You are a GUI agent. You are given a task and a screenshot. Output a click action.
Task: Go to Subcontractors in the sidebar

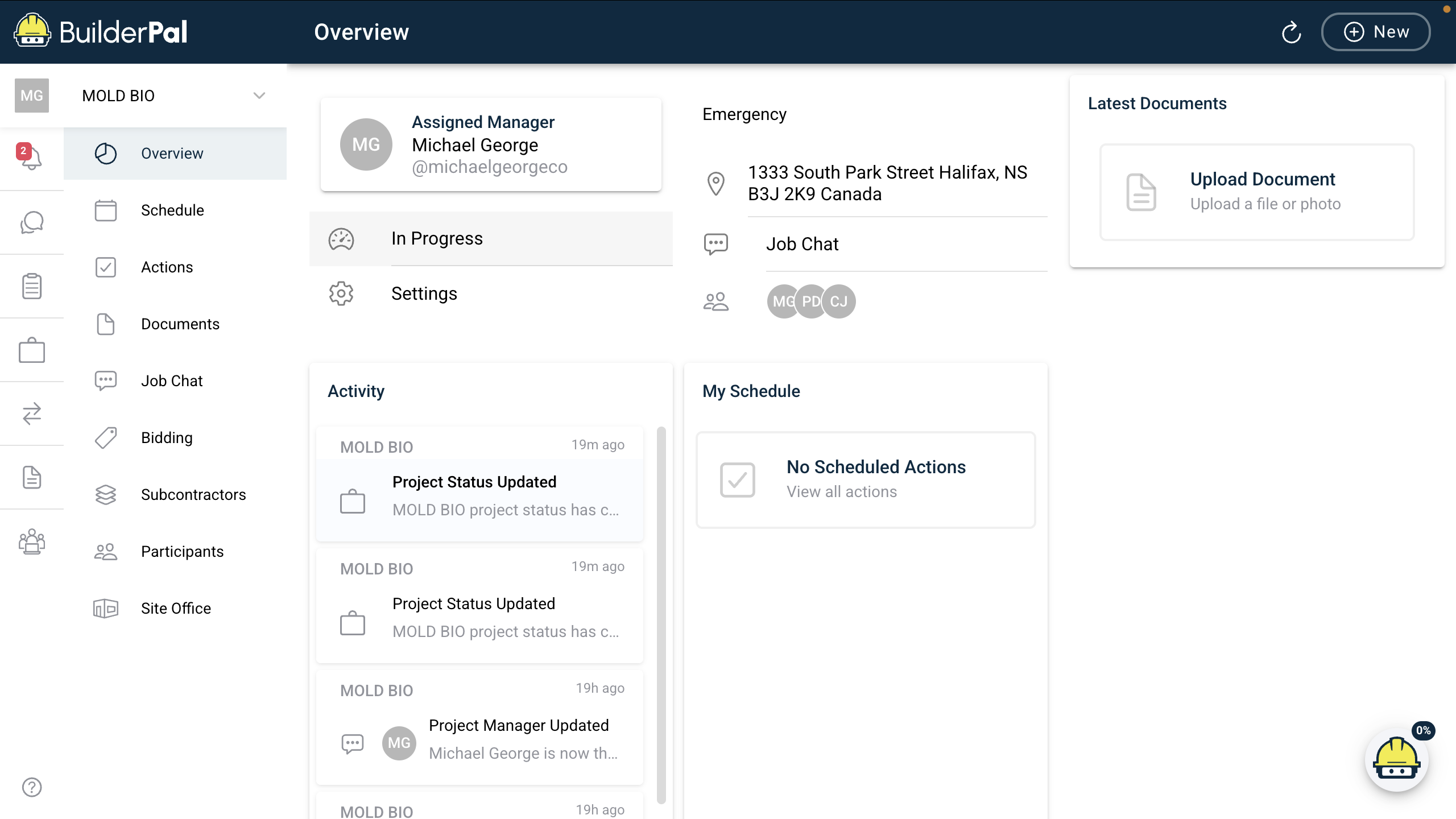click(193, 495)
